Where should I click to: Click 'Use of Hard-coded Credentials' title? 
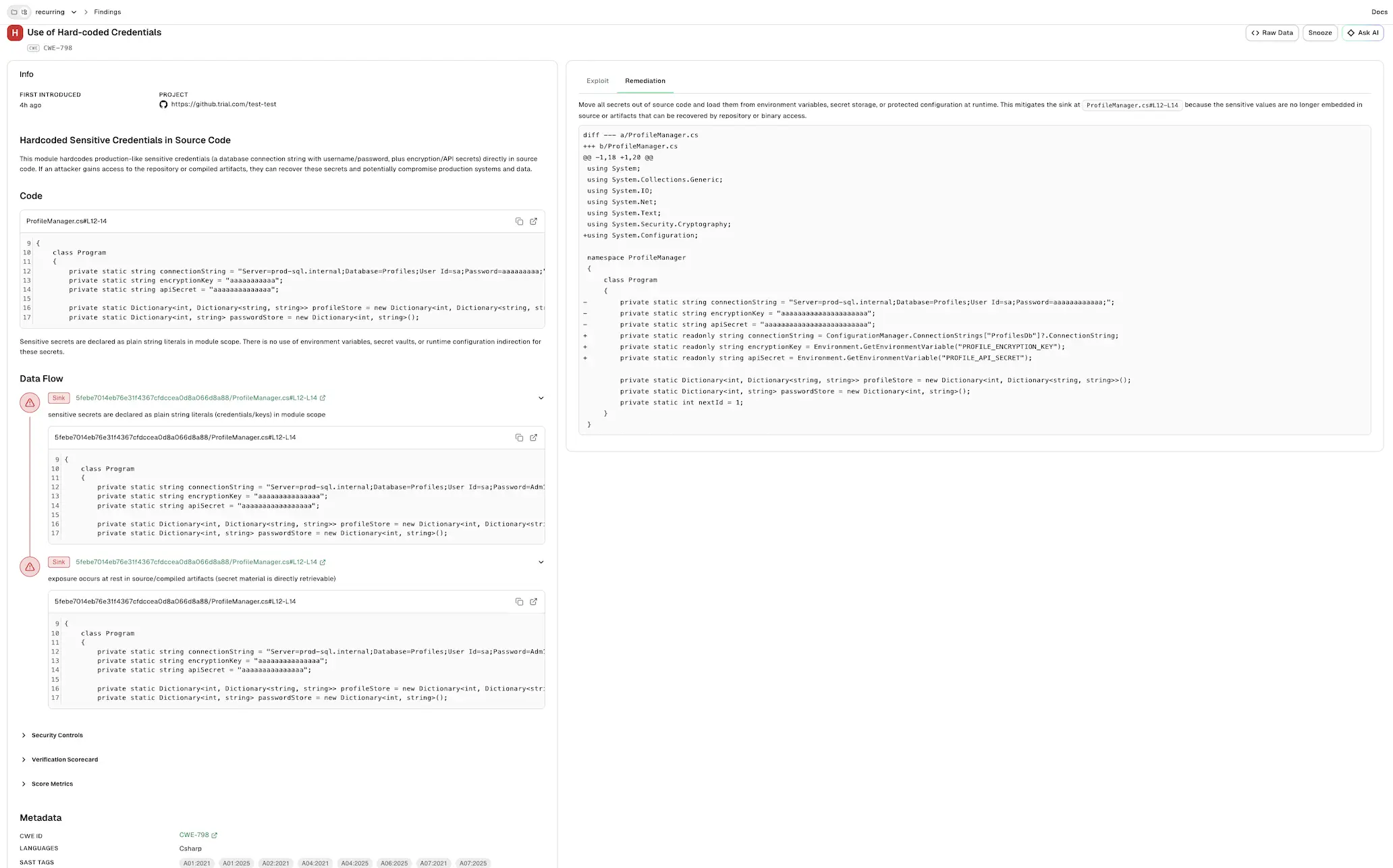pyautogui.click(x=94, y=32)
